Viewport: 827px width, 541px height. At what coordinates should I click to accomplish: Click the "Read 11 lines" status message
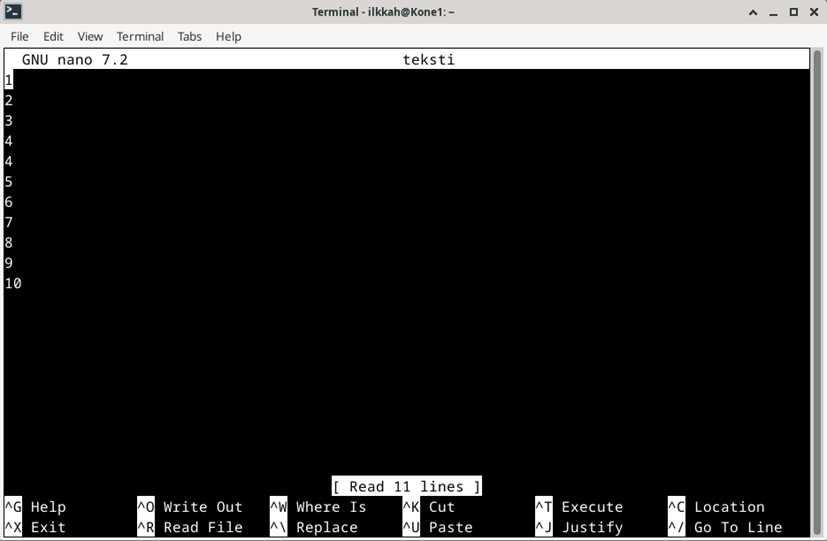[x=407, y=486]
